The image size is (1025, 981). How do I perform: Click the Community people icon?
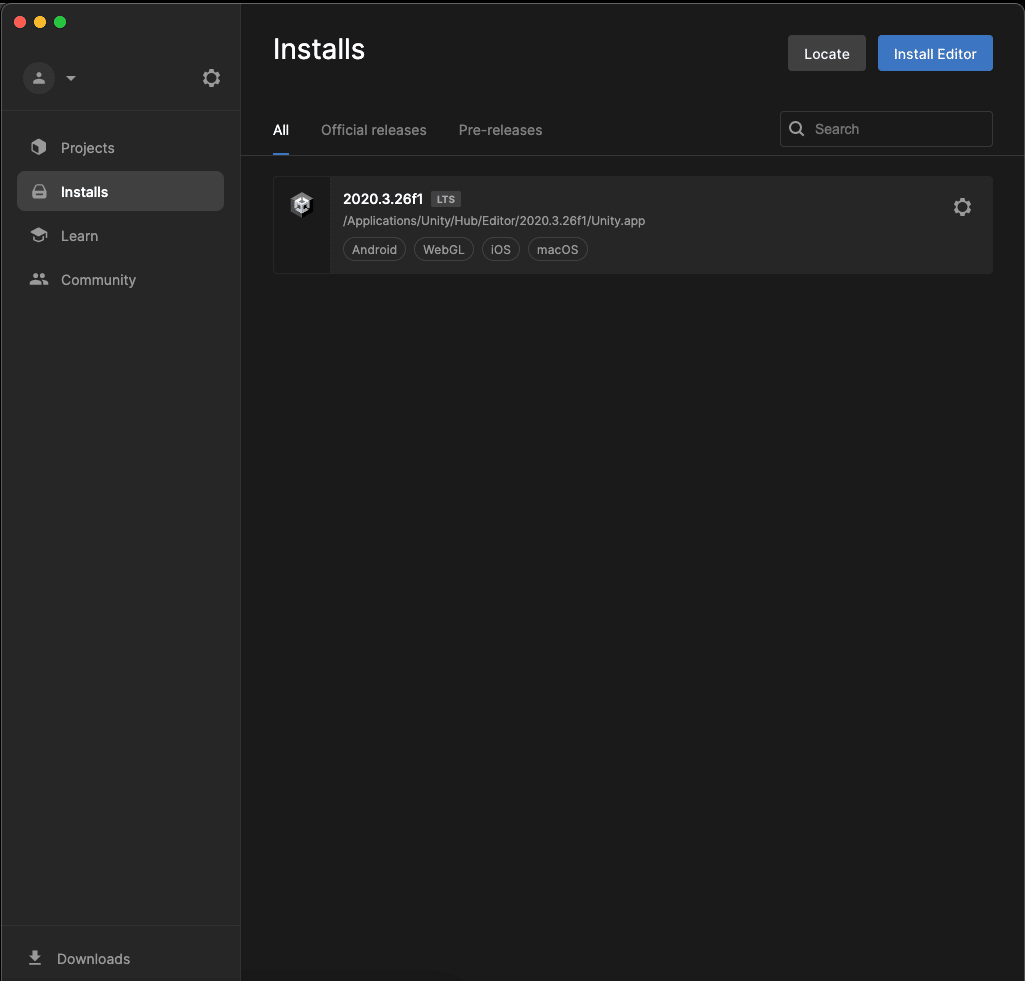(x=39, y=279)
